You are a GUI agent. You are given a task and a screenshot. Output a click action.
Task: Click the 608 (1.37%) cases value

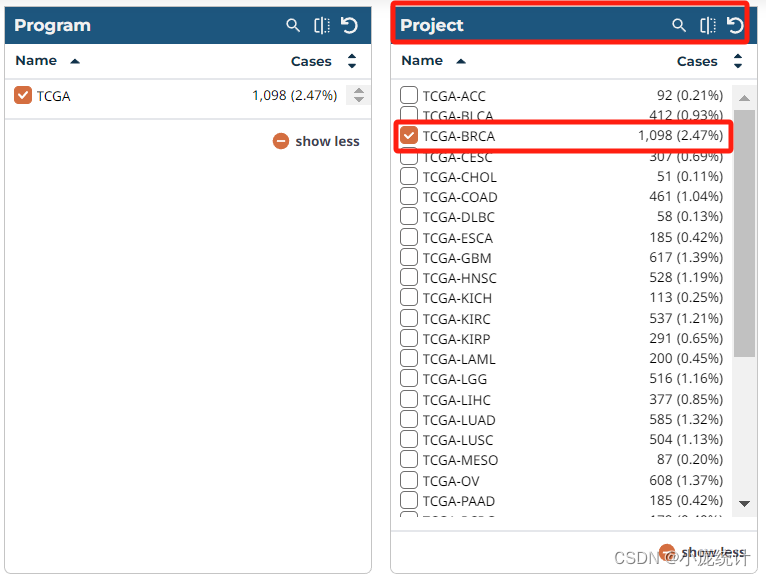coord(686,480)
